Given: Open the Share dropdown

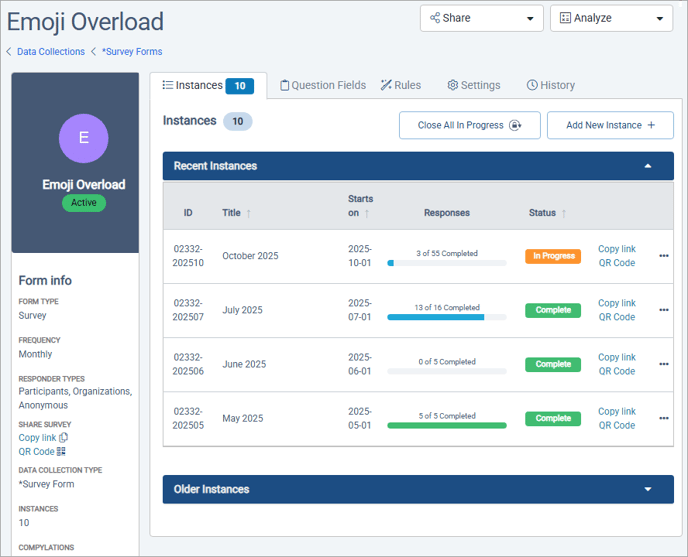Looking at the screenshot, I should (x=482, y=18).
